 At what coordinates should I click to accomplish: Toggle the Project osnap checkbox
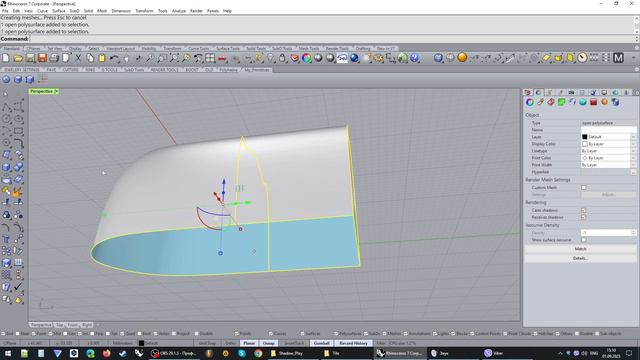[173, 333]
